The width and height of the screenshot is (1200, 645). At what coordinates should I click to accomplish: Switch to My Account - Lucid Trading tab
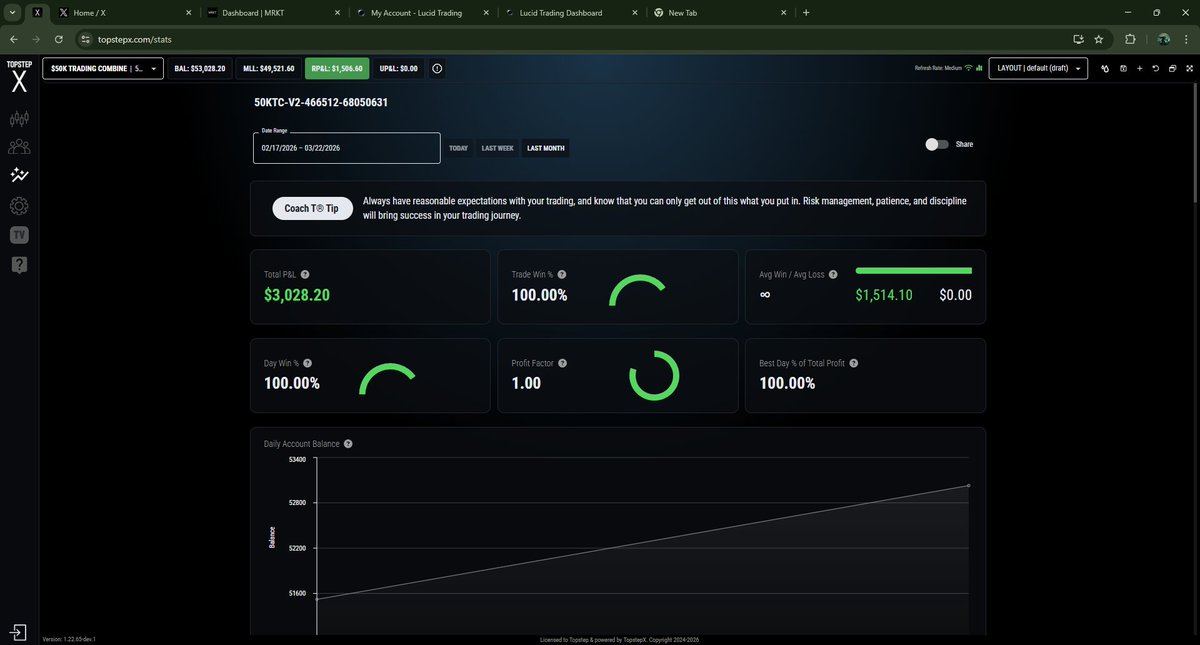point(423,13)
